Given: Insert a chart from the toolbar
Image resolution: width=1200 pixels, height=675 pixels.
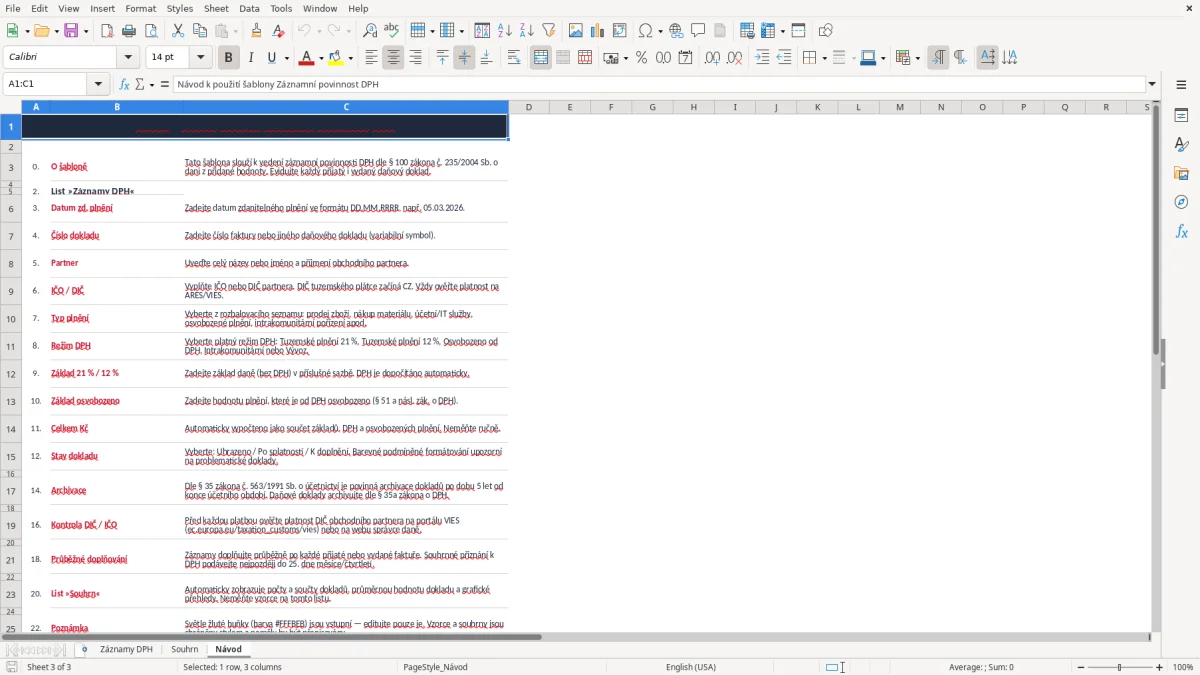Looking at the screenshot, I should 597,31.
